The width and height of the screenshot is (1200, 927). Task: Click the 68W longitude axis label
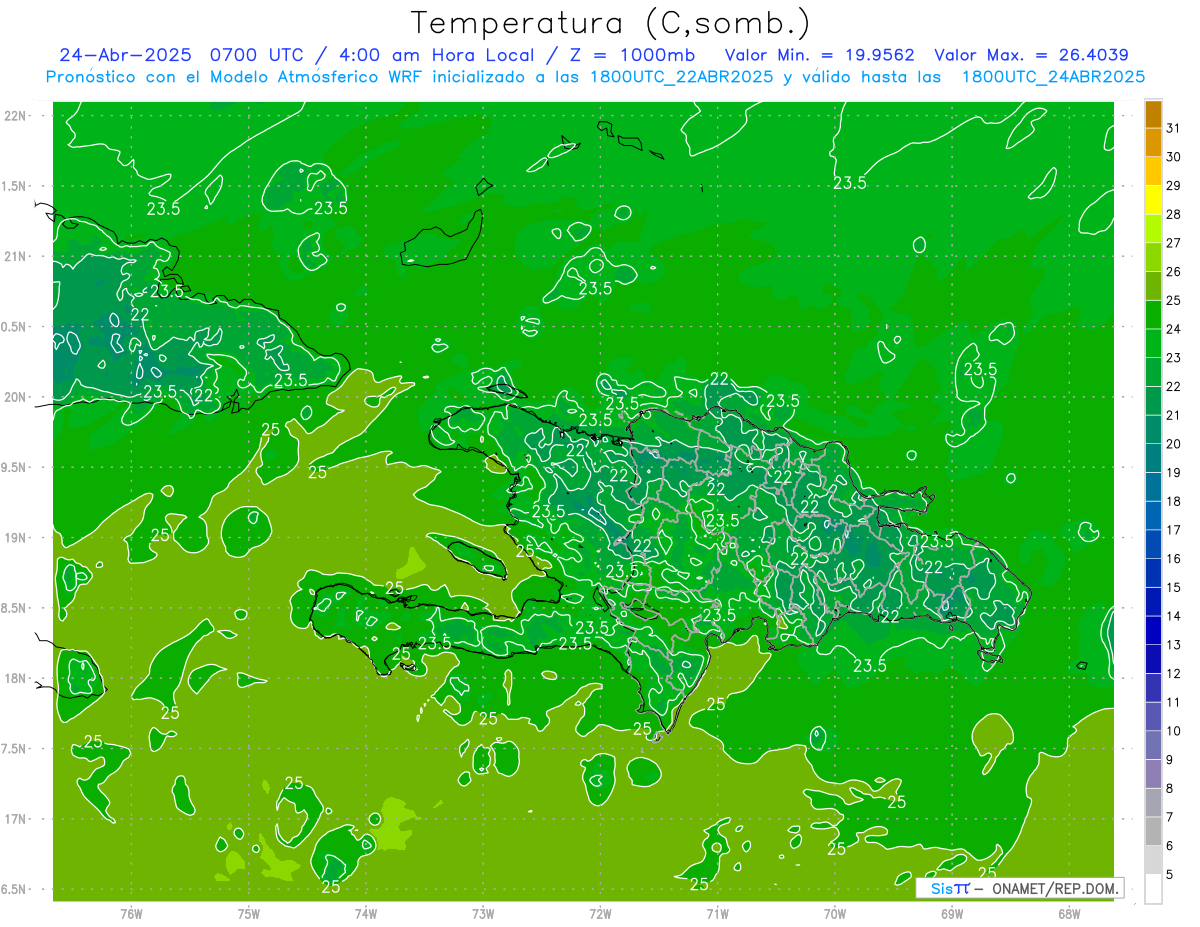[x=1069, y=913]
